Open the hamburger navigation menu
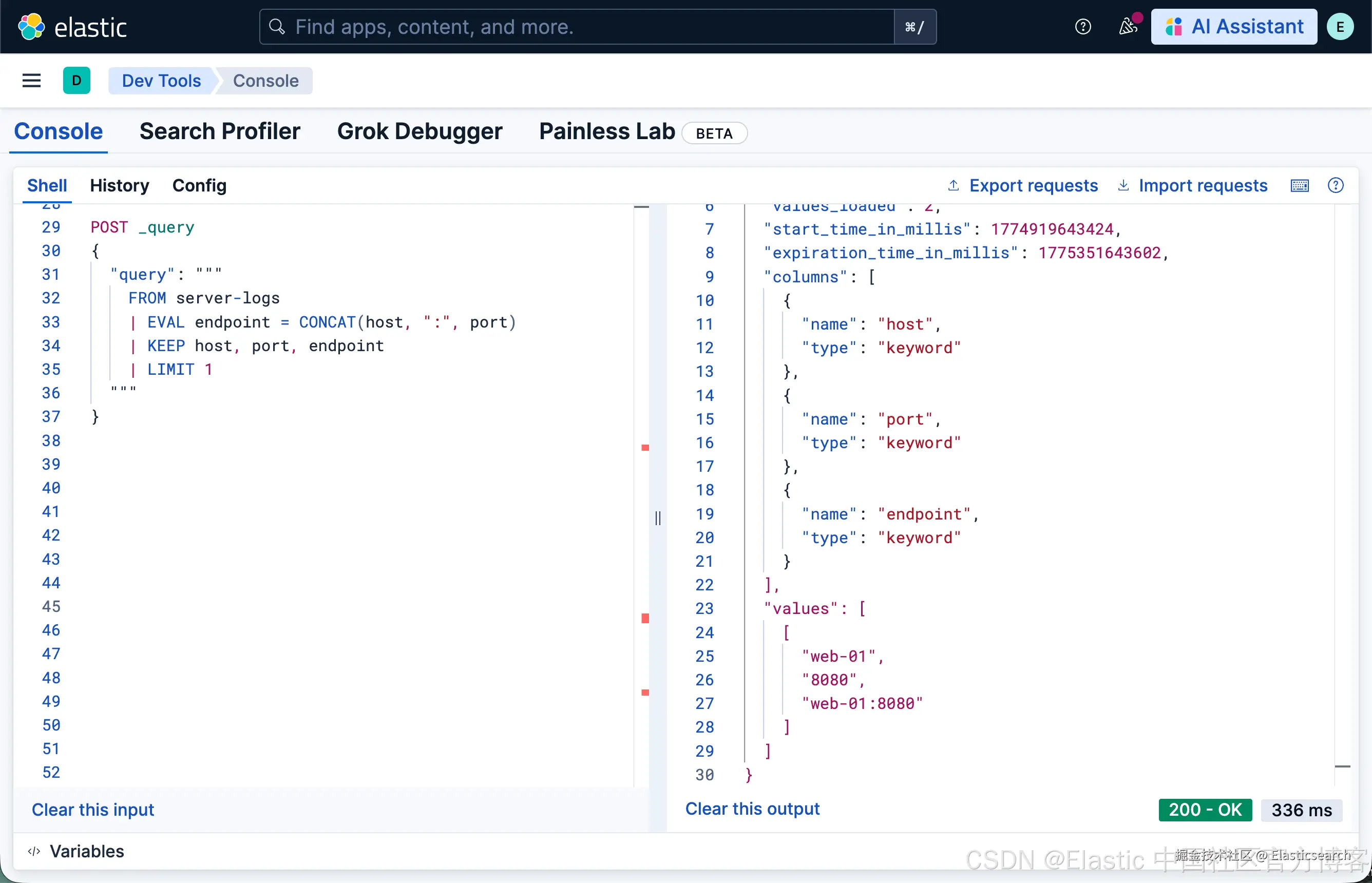1372x883 pixels. pyautogui.click(x=31, y=80)
